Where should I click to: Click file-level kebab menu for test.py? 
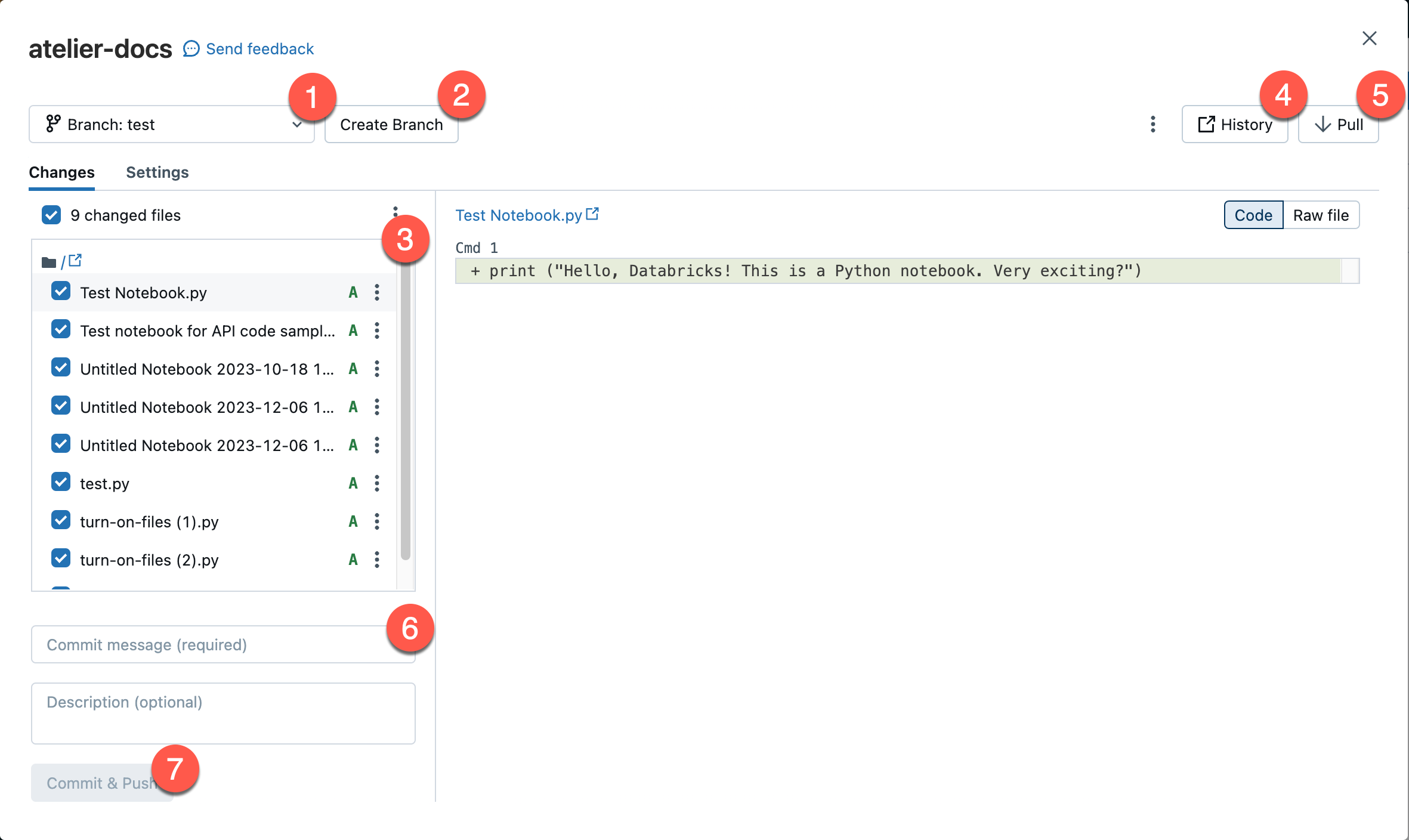(377, 483)
